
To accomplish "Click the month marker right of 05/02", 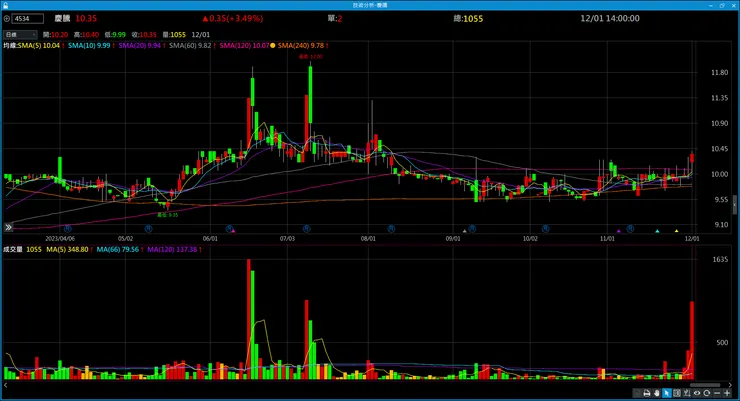I will tap(148, 229).
